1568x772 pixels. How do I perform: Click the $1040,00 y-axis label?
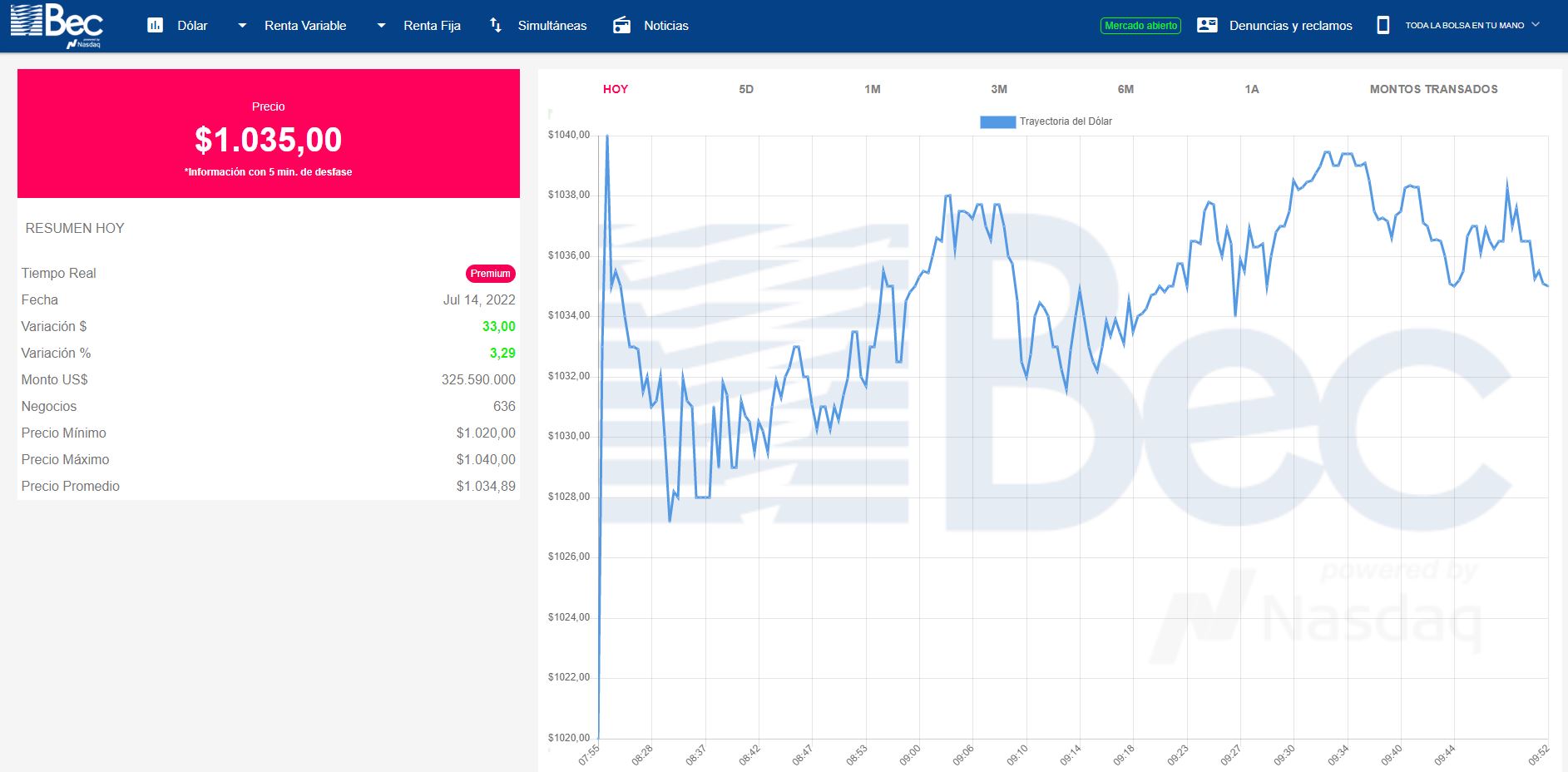(569, 135)
